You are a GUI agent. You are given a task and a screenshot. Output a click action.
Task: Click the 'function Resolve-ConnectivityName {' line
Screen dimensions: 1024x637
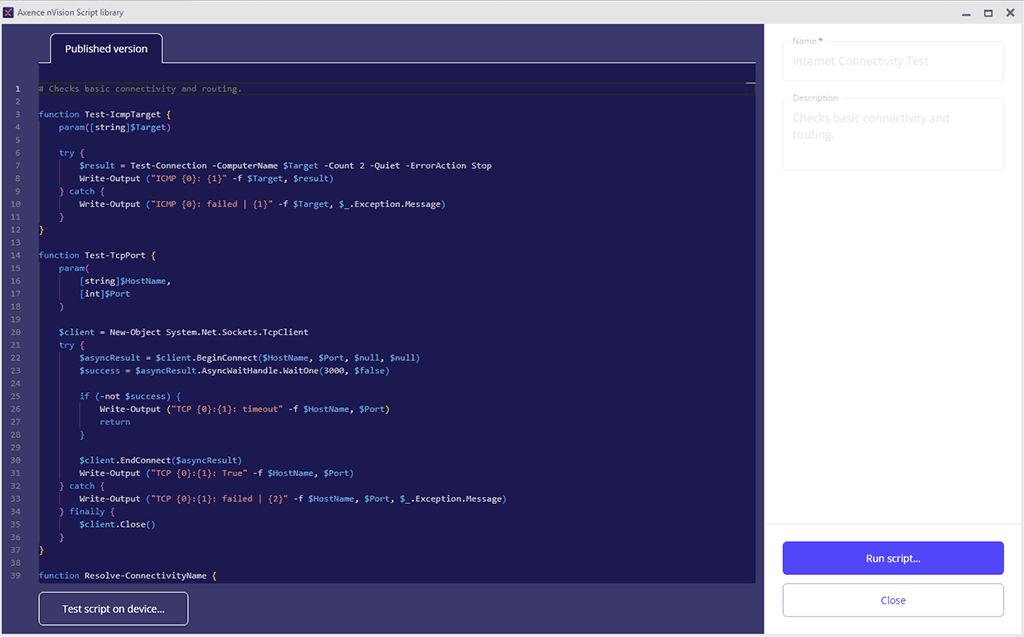[127, 576]
